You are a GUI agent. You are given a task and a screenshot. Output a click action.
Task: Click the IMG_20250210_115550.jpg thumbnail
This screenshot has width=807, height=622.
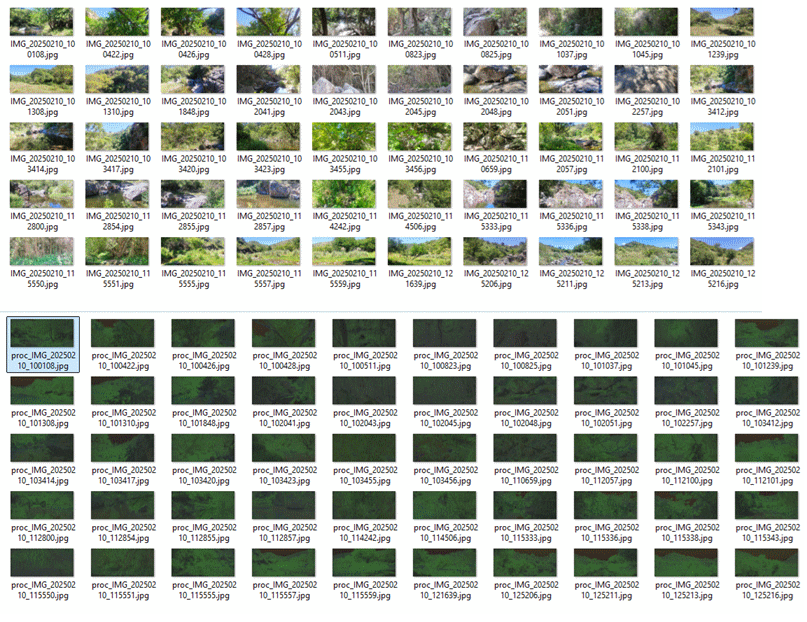[x=41, y=251]
